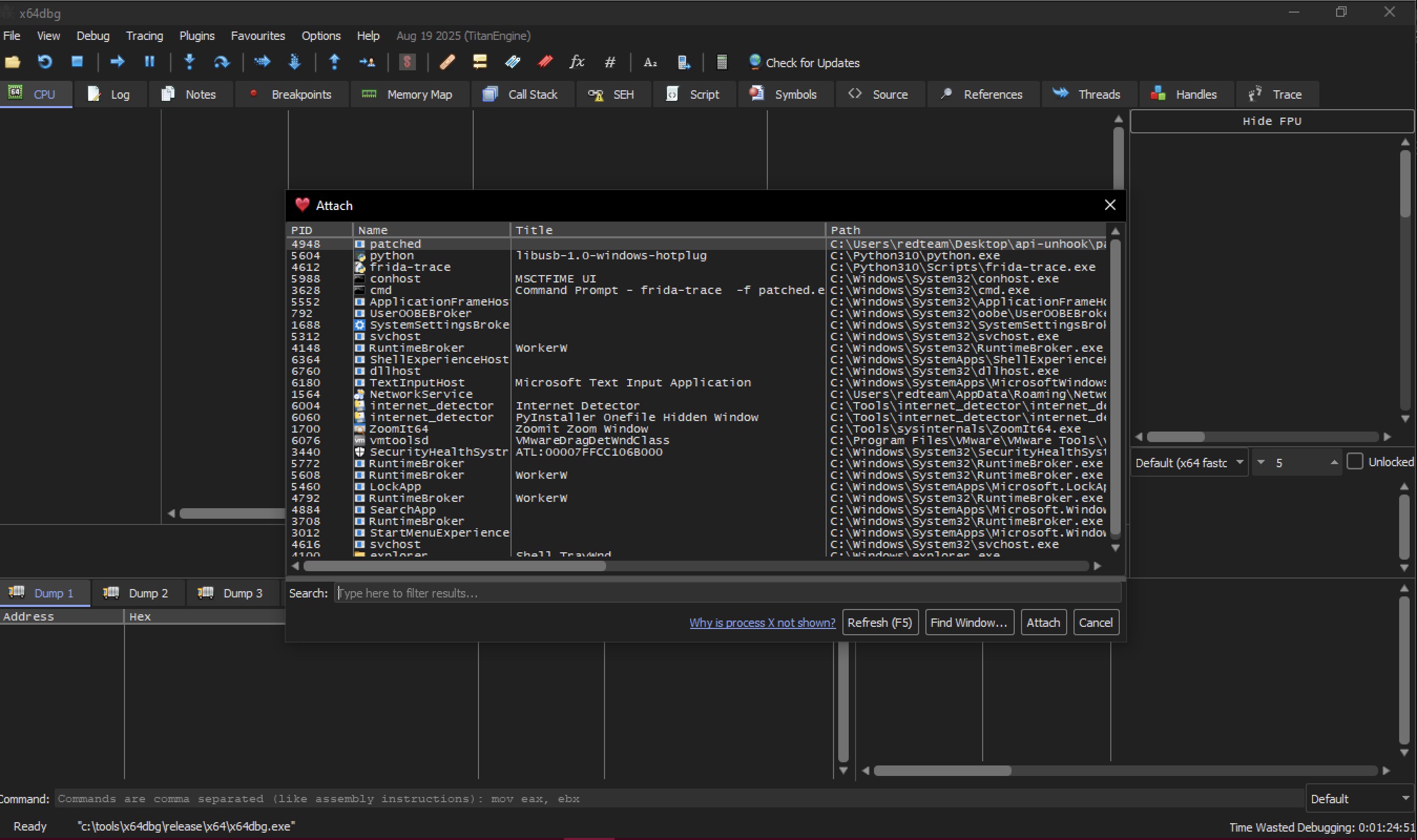
Task: Click the Scylla 'S' toolbar icon
Action: (407, 62)
